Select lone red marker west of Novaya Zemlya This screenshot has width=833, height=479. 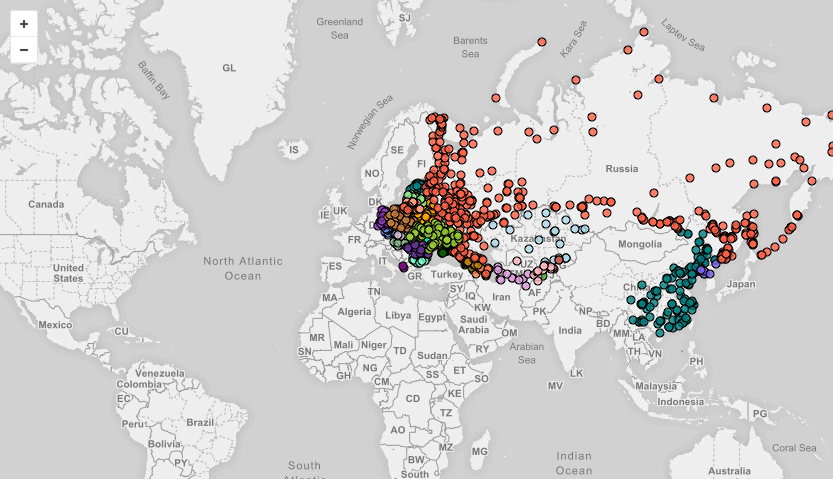(x=496, y=98)
